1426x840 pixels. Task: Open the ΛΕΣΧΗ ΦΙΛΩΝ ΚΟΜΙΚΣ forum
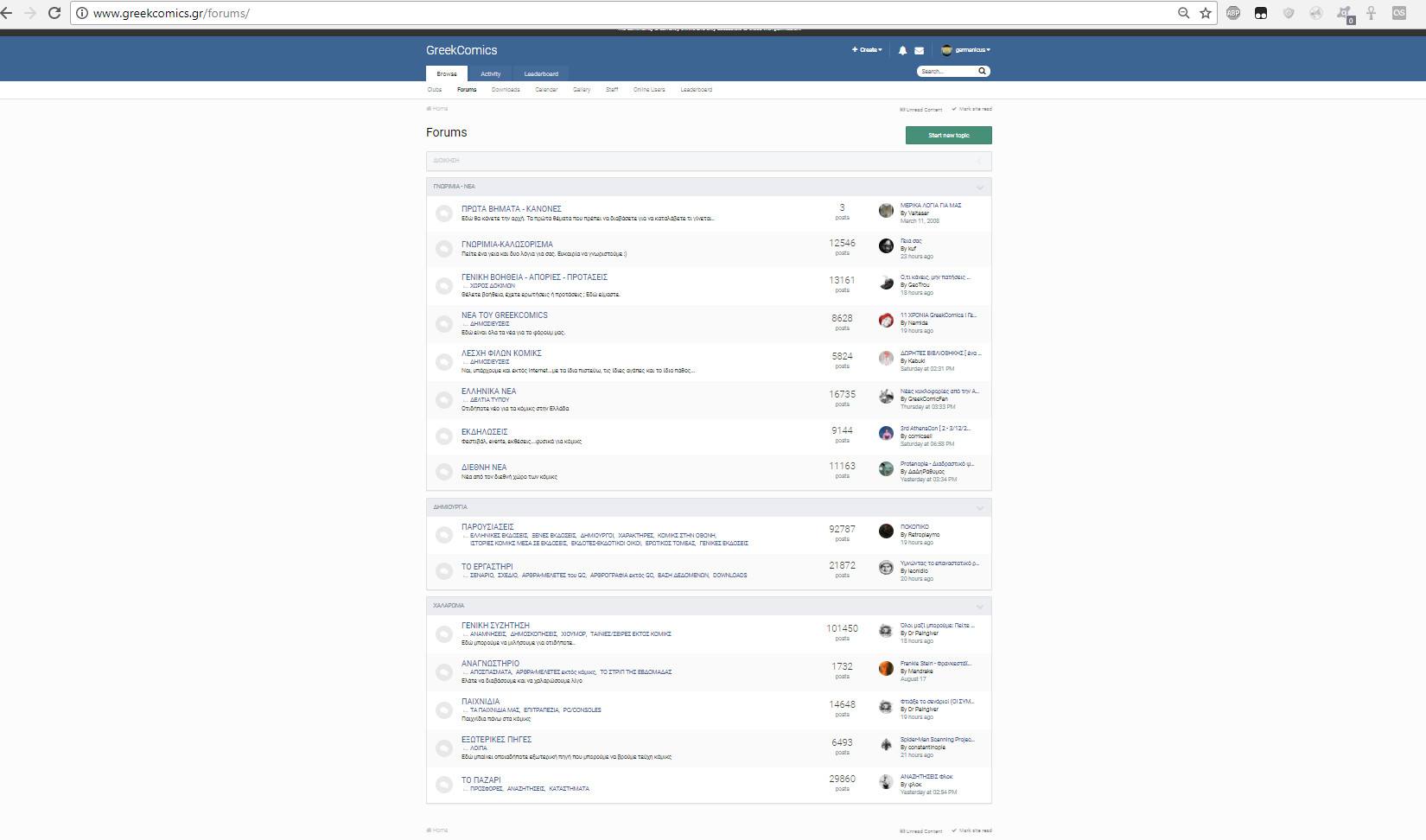501,353
